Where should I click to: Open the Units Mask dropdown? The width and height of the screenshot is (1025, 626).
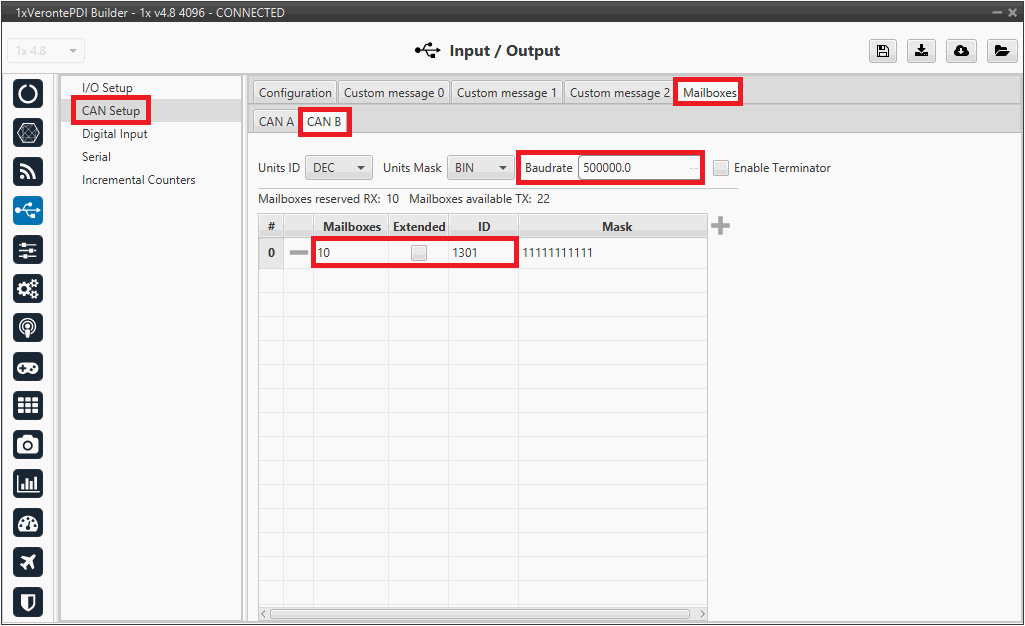479,168
